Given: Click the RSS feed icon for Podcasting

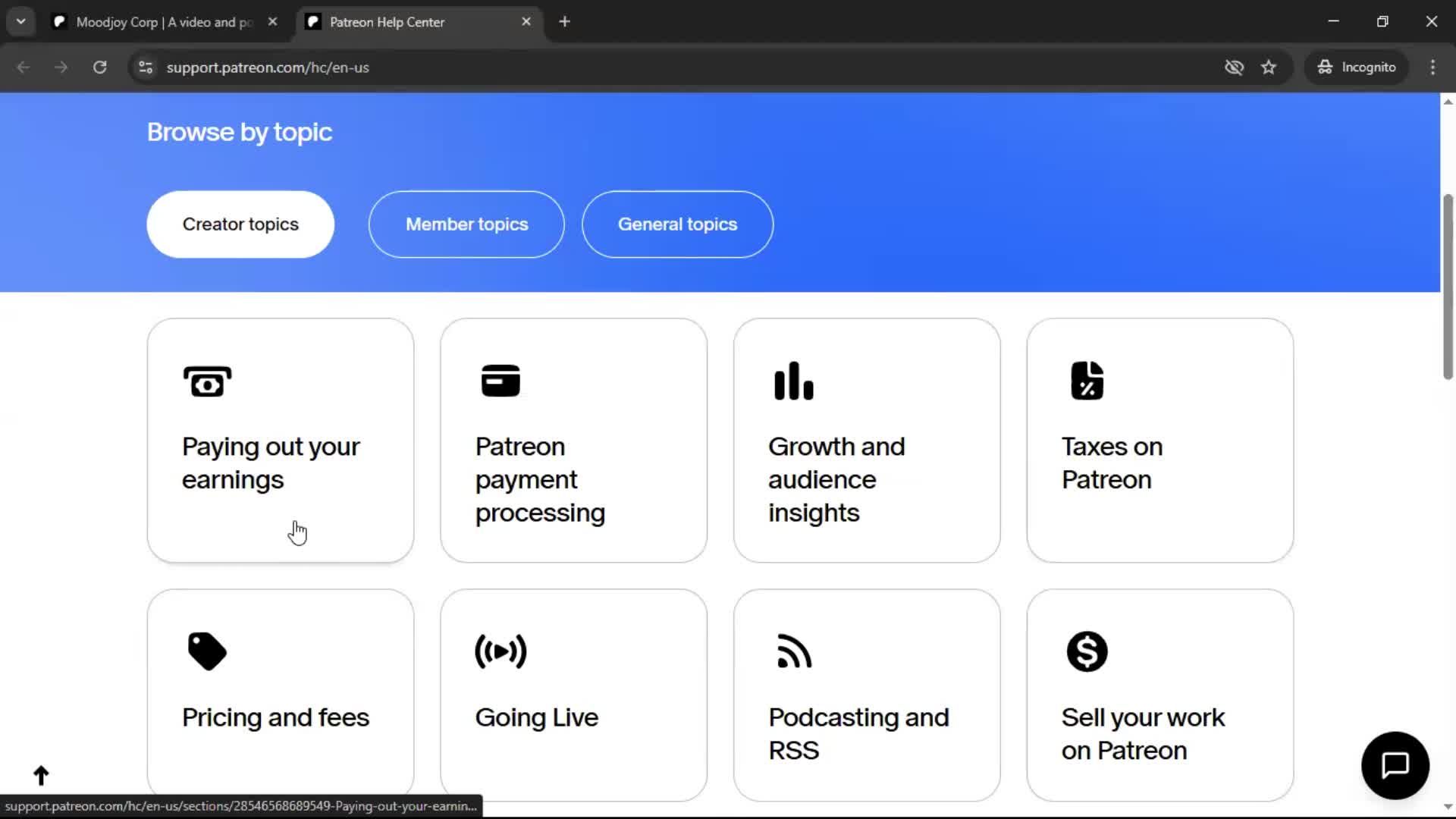Looking at the screenshot, I should pyautogui.click(x=794, y=651).
